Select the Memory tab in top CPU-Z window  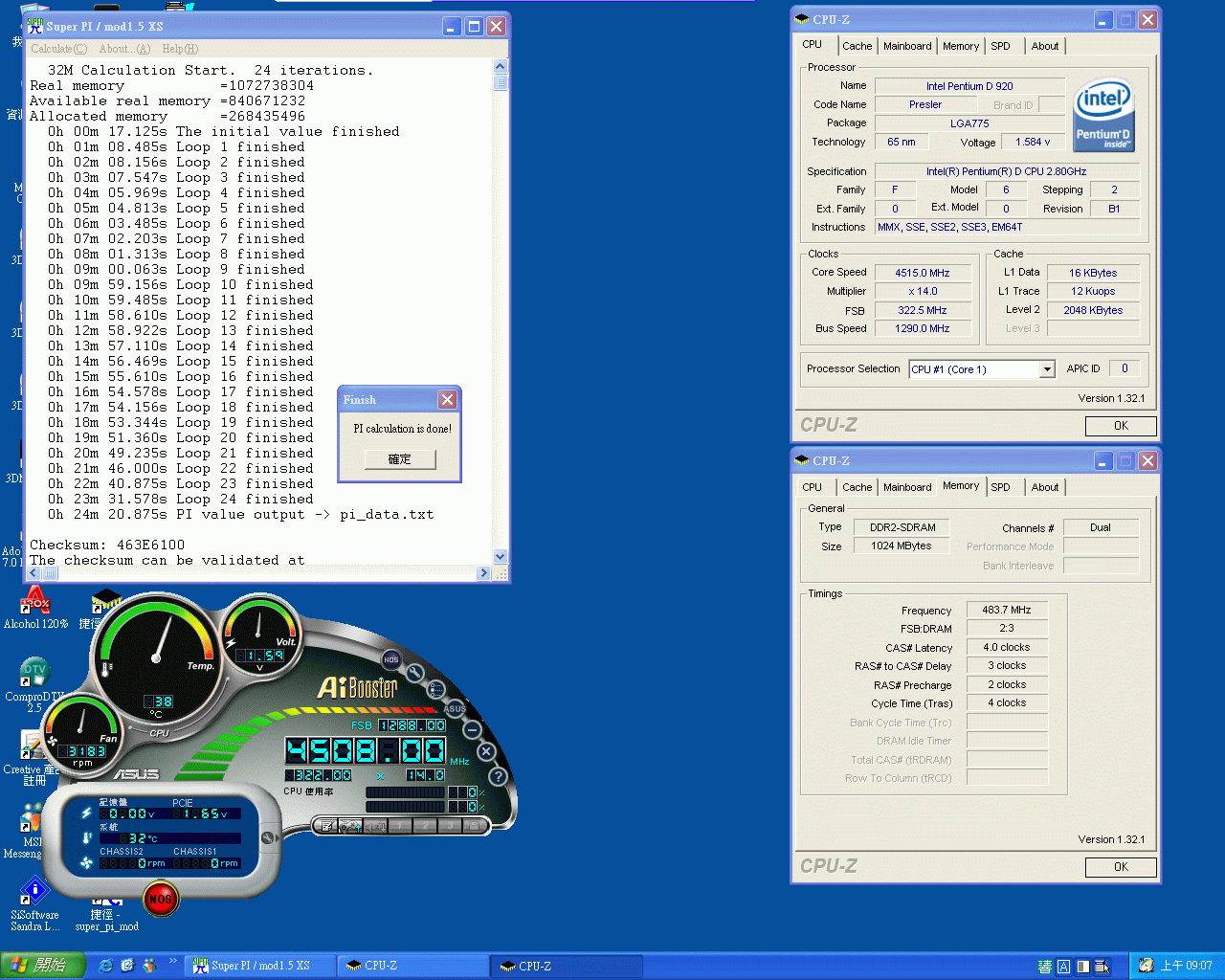pos(961,46)
